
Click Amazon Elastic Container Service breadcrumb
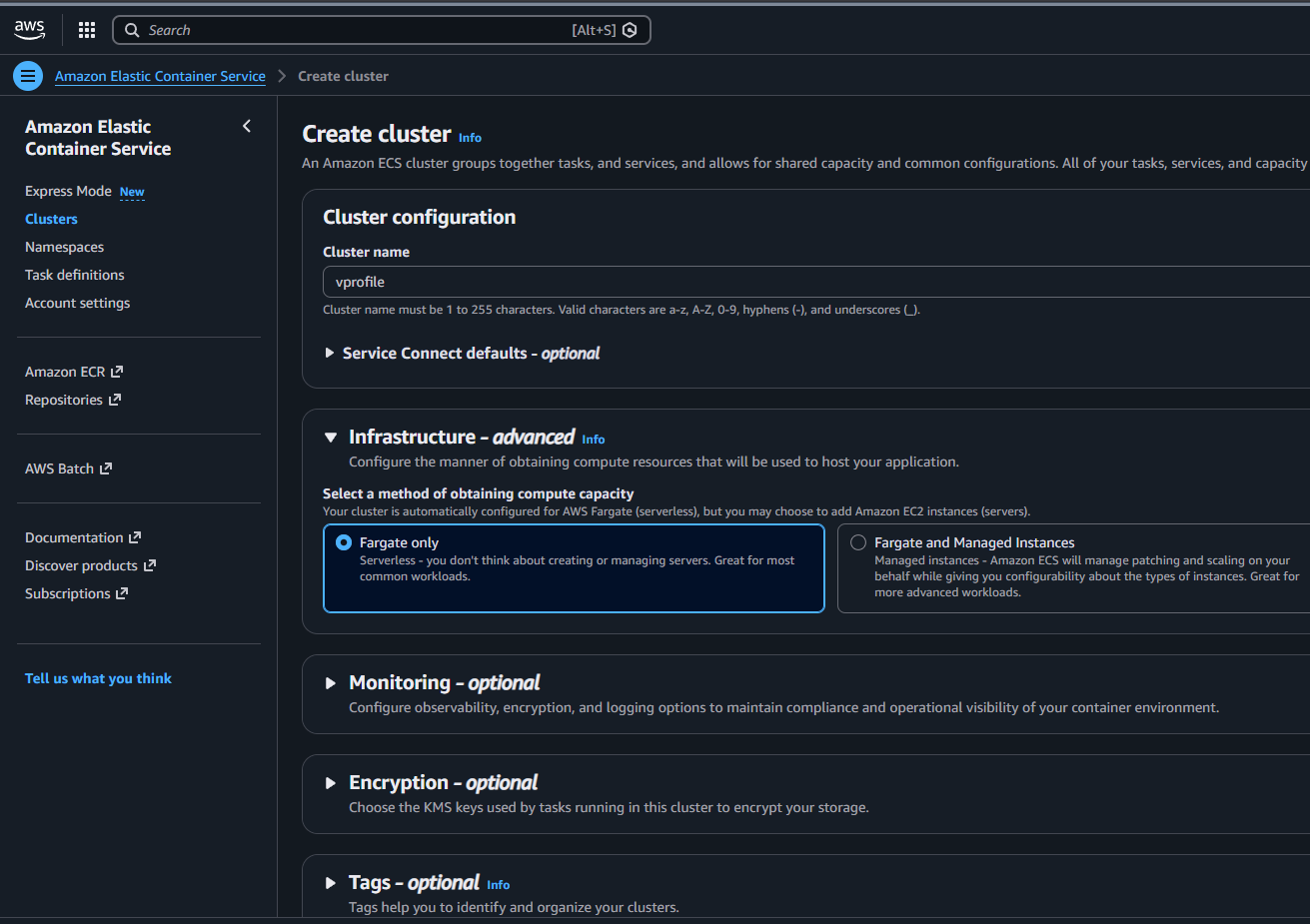[x=160, y=76]
